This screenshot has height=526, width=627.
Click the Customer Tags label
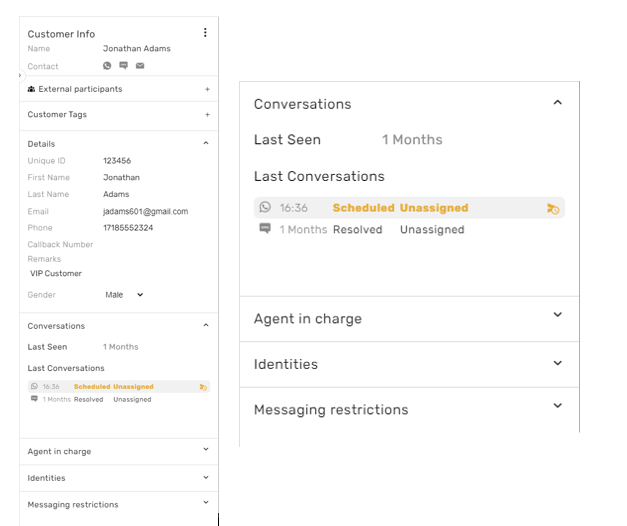[57, 115]
